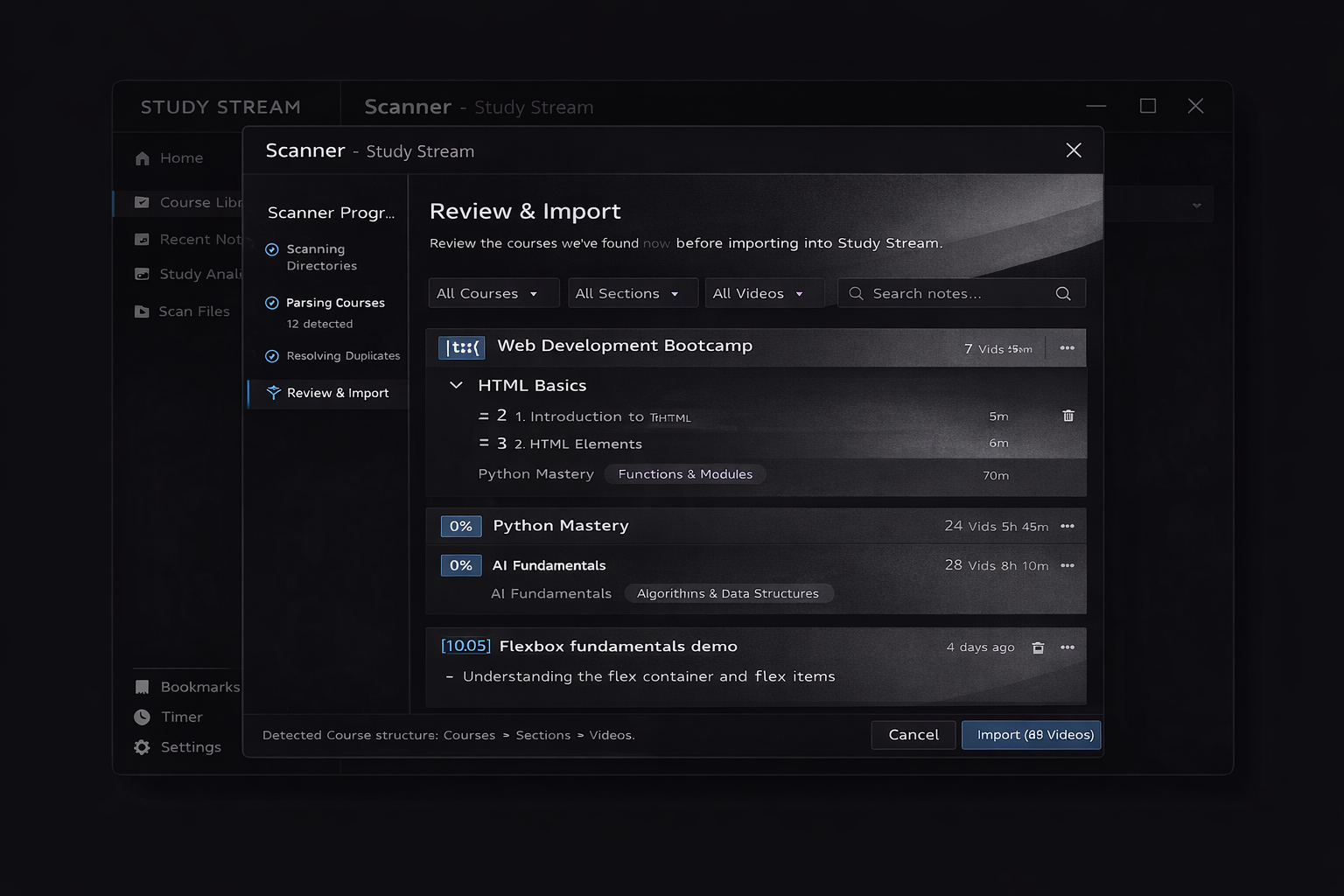Click the Scanning Directories step check icon
Image resolution: width=1344 pixels, height=896 pixels.
(x=272, y=249)
